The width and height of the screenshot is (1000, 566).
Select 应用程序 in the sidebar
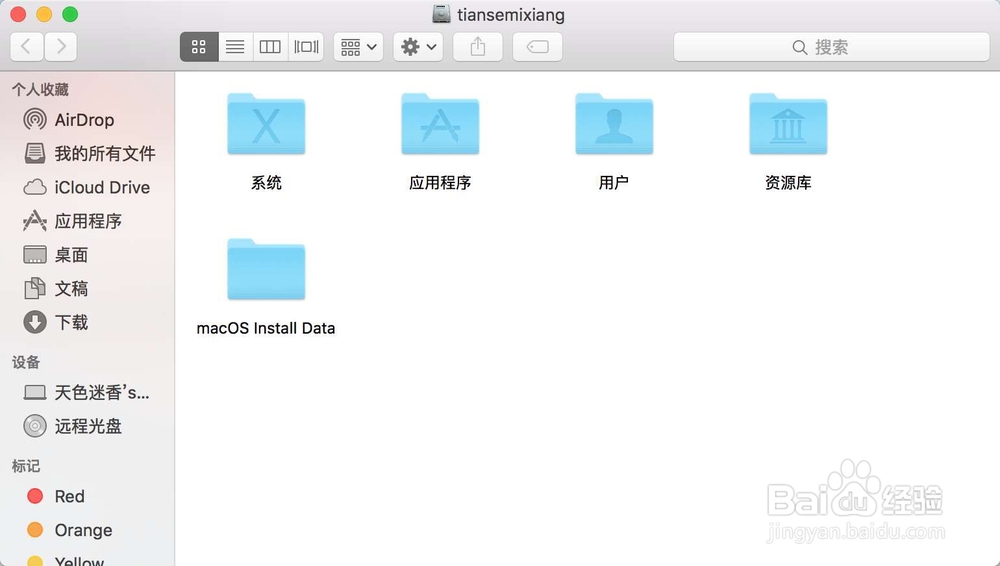[87, 221]
